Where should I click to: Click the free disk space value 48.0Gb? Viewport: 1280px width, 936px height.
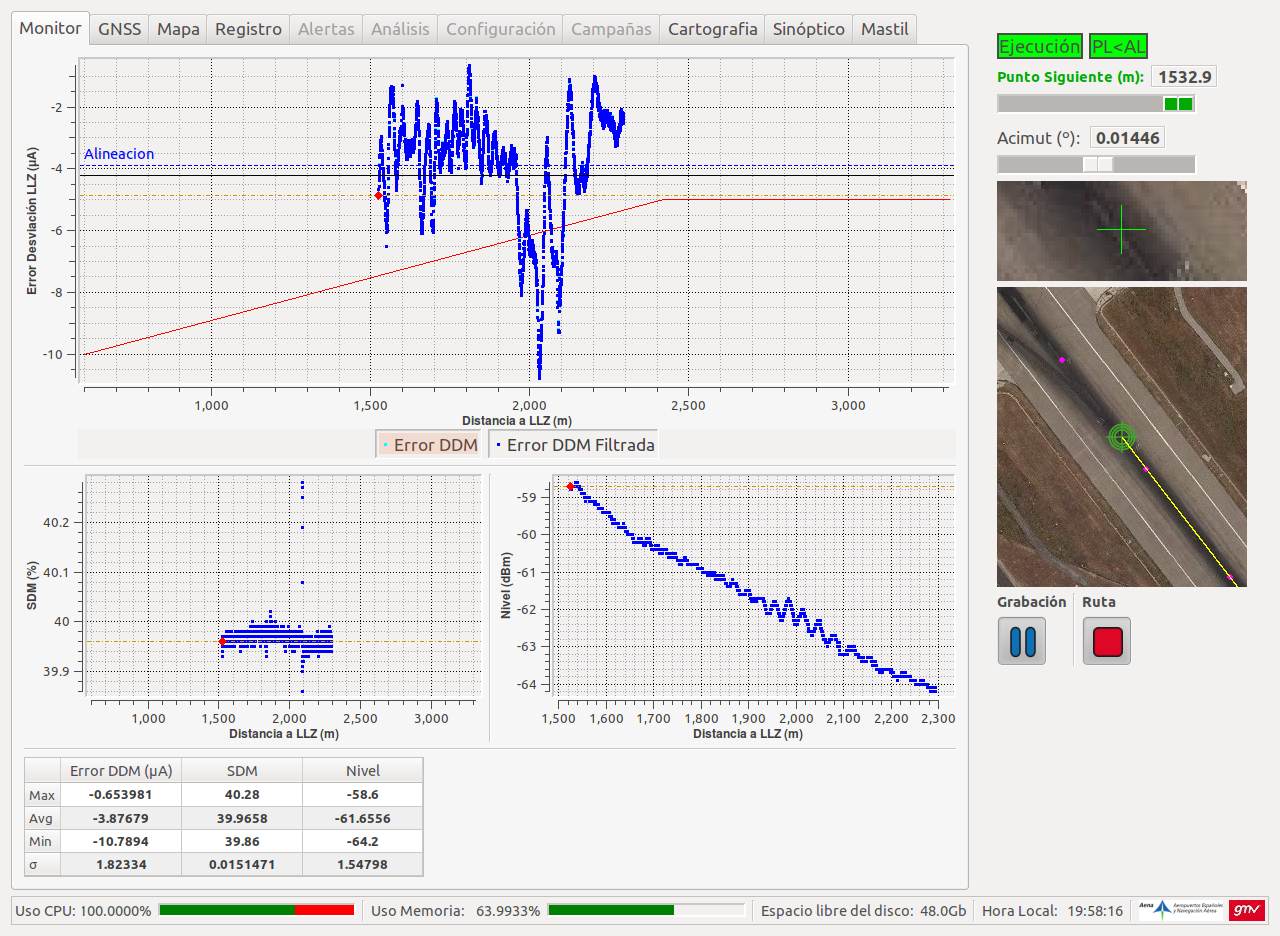pos(943,911)
